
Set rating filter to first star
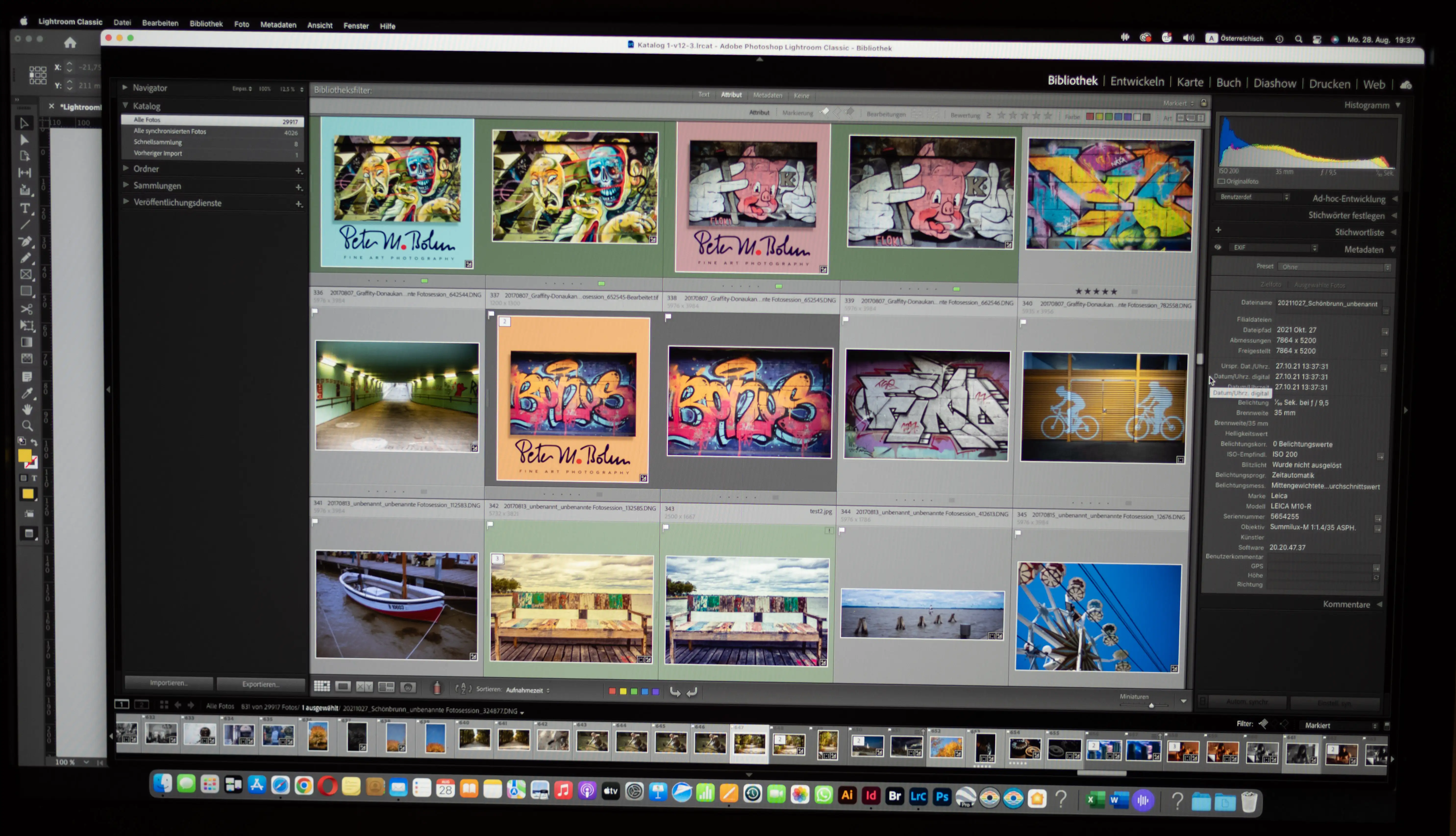tap(1001, 115)
